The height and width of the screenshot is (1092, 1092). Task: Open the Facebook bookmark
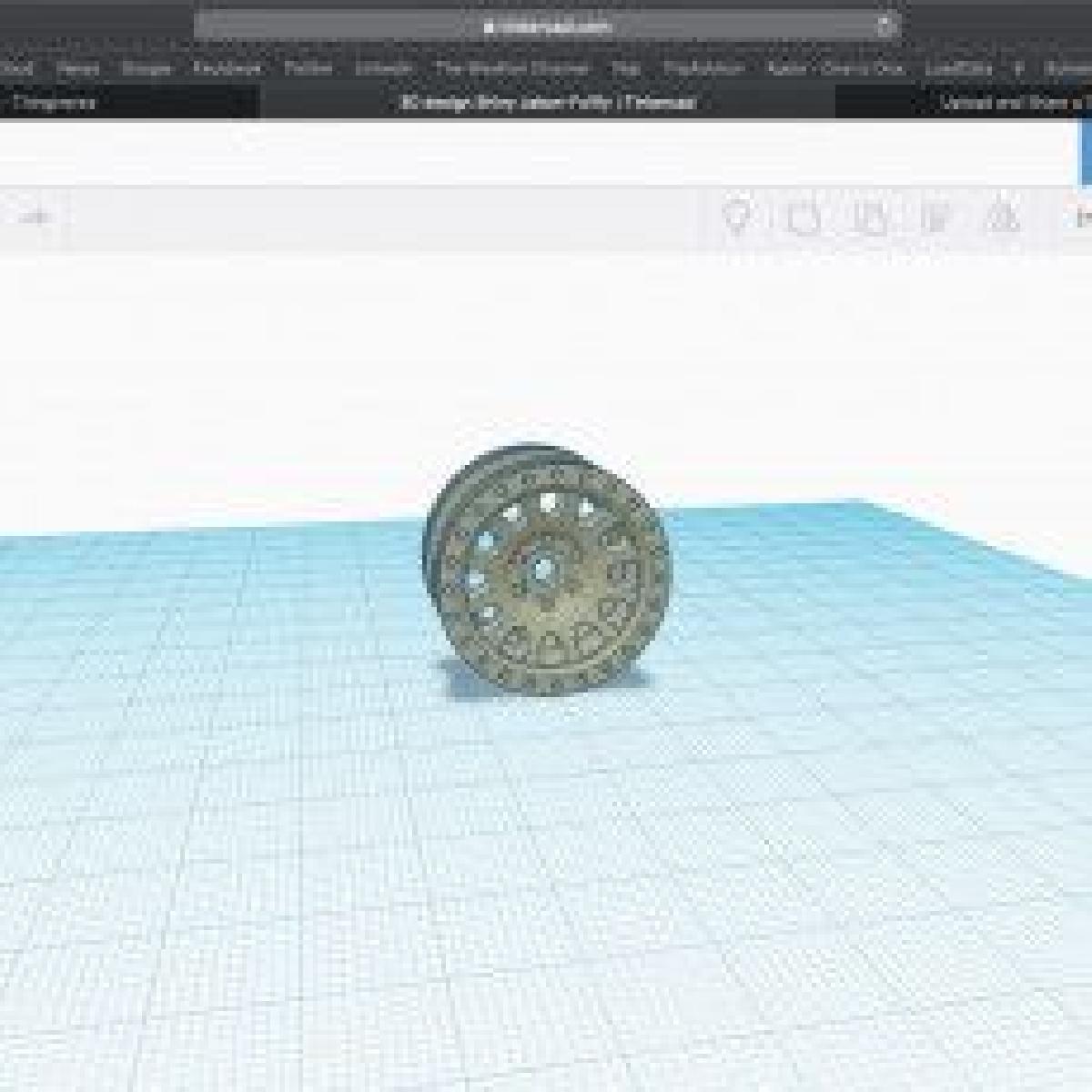pos(227,69)
